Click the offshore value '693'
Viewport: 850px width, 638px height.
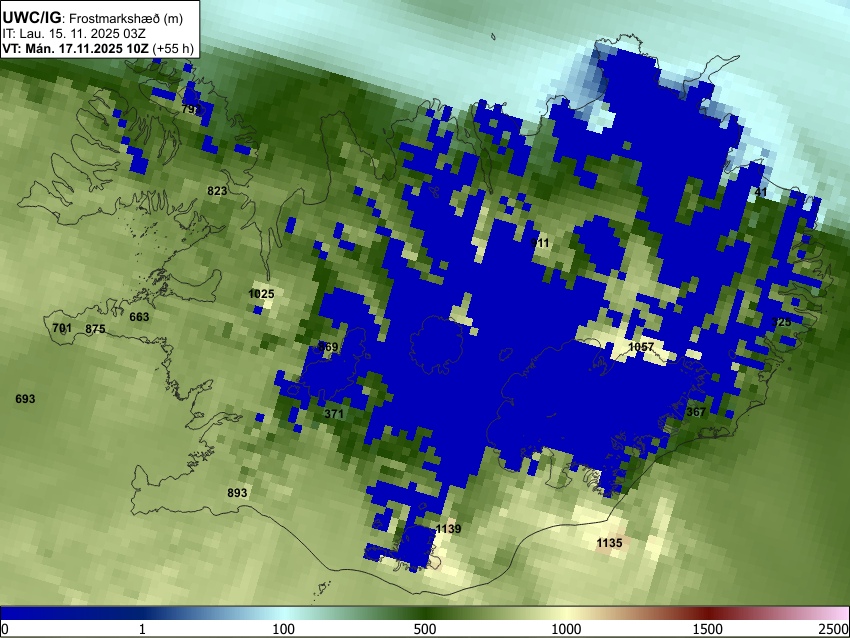click(x=25, y=399)
